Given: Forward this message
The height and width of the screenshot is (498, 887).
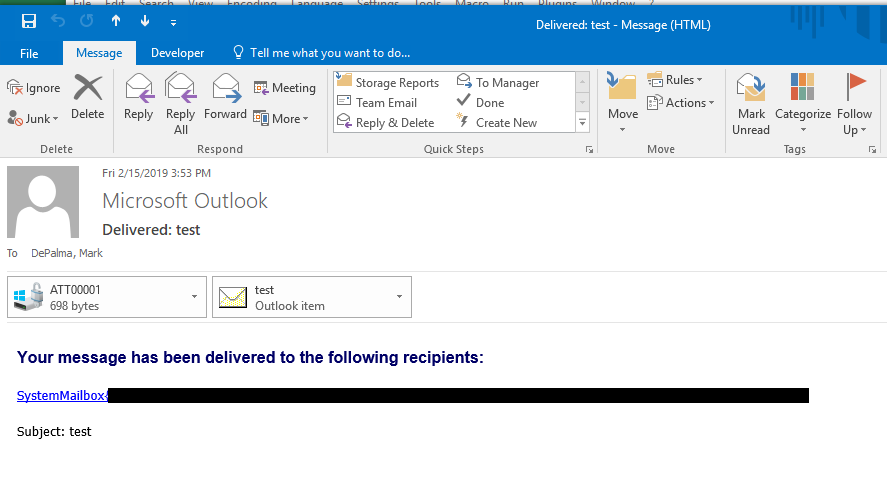Looking at the screenshot, I should tap(225, 97).
